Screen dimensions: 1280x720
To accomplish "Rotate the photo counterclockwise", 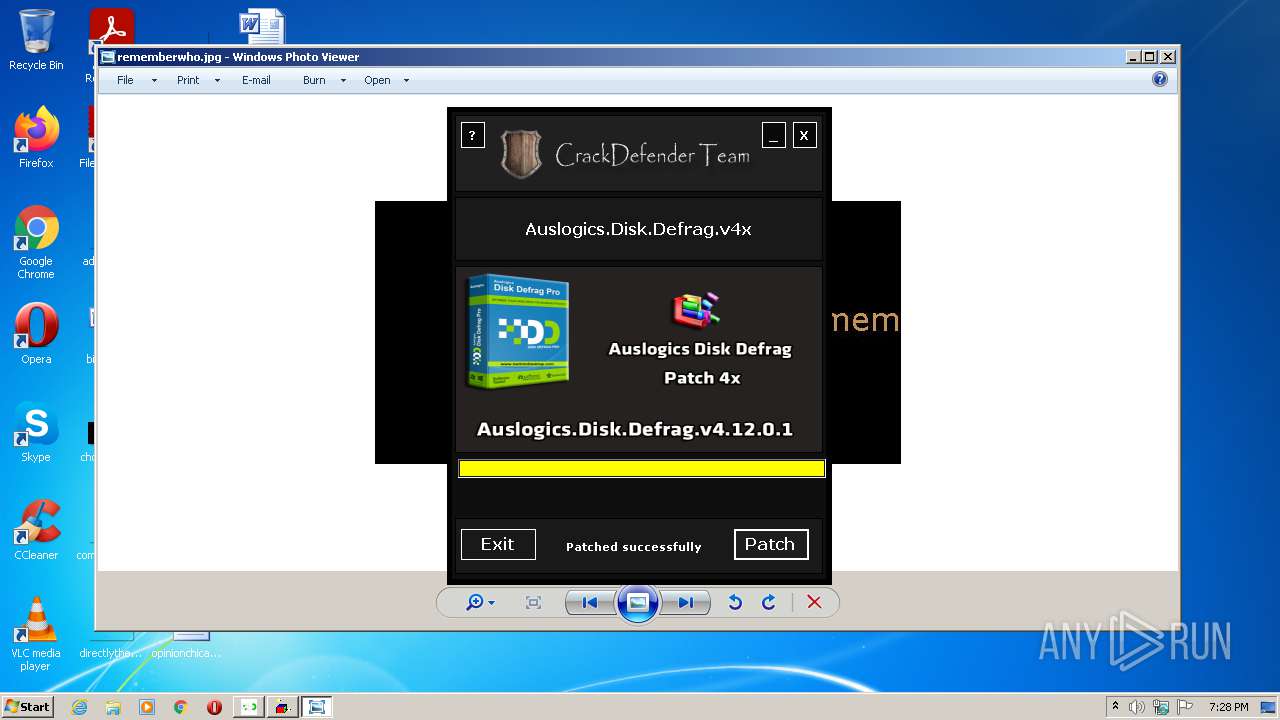I will click(735, 602).
